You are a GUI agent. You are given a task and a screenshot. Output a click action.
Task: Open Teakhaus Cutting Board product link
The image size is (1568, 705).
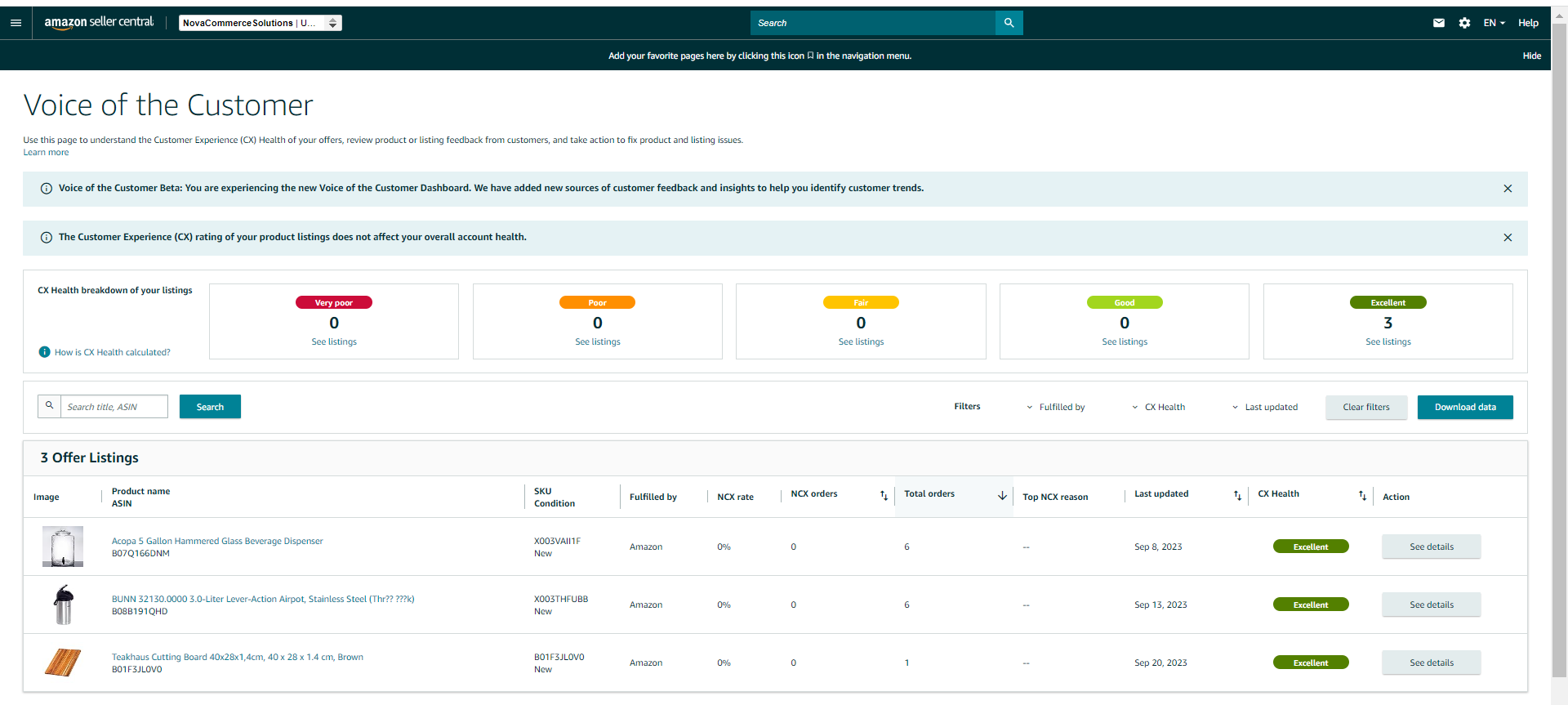(x=238, y=657)
